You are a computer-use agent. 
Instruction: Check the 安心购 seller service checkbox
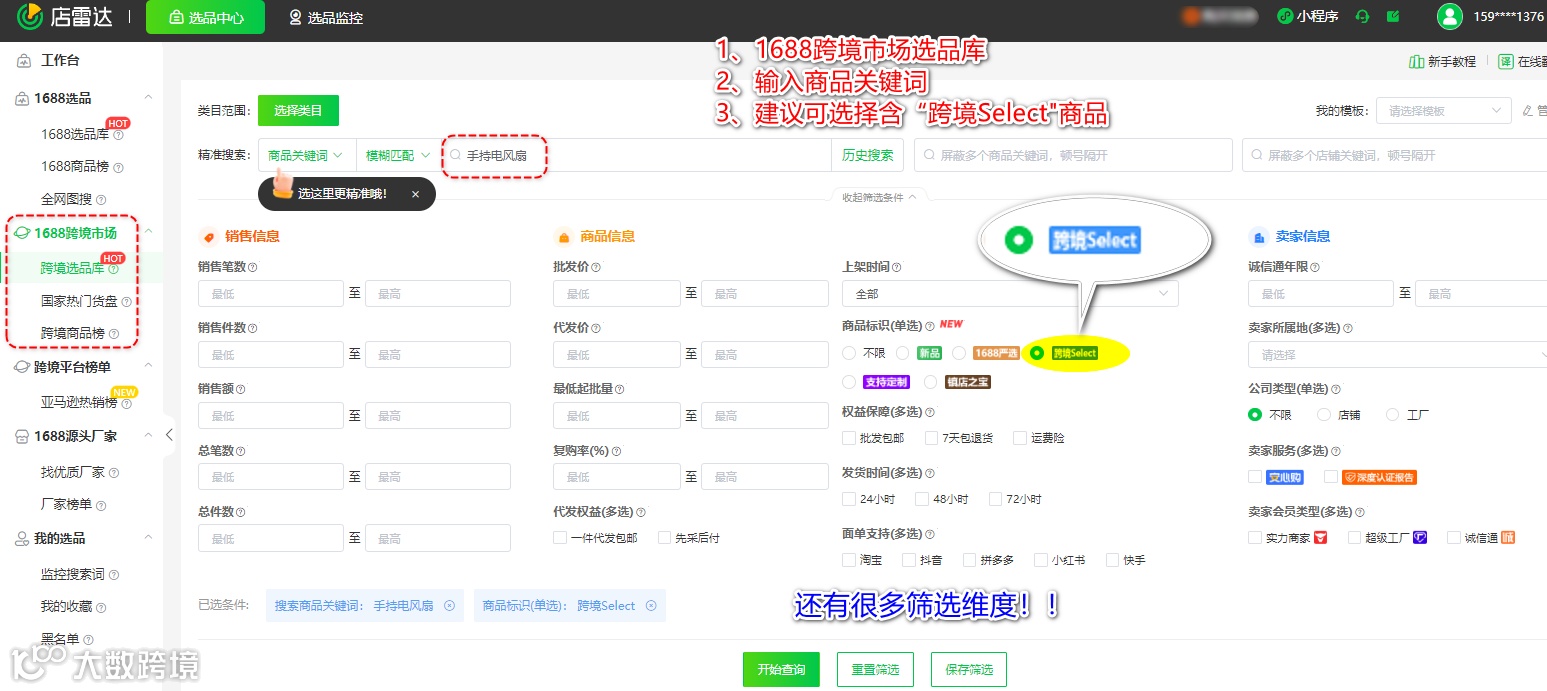coord(1255,477)
